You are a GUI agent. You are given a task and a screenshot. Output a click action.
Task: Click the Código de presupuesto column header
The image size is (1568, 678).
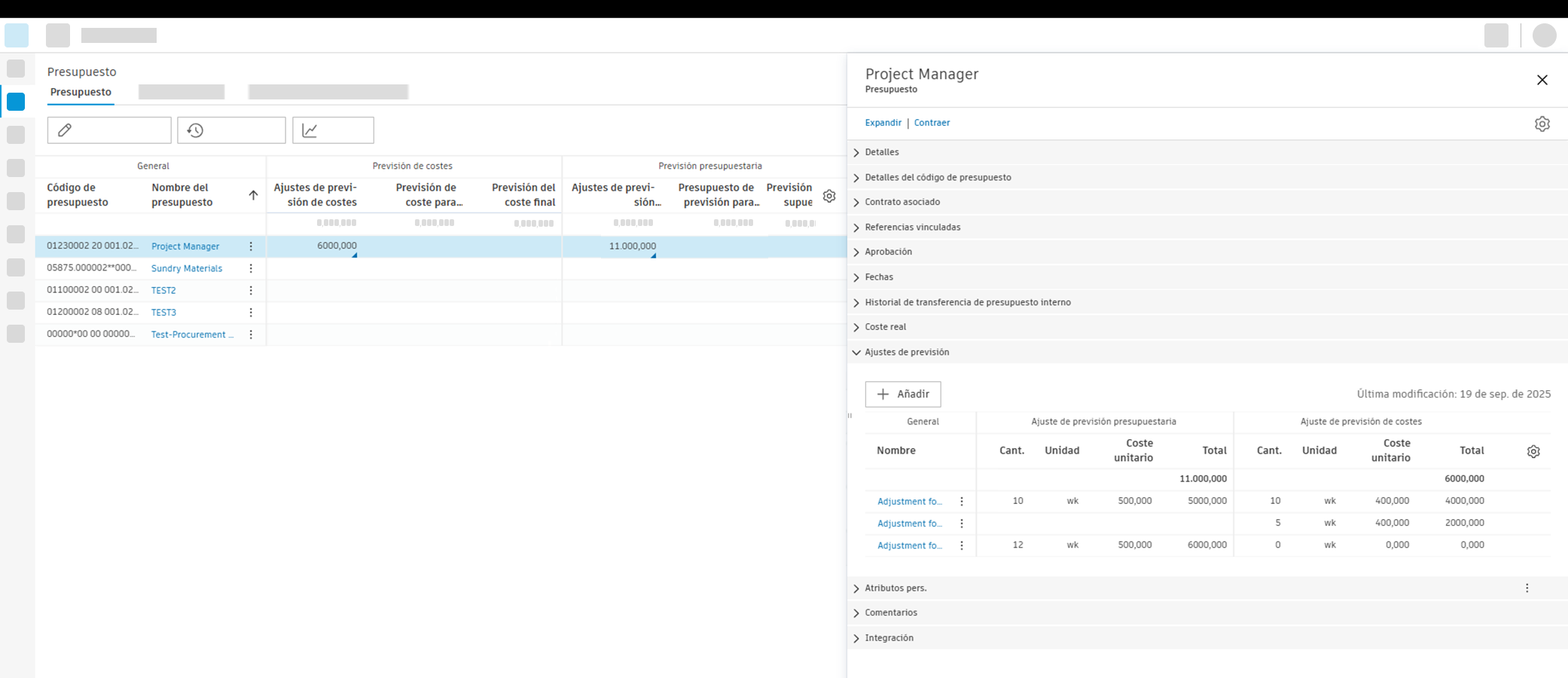click(x=78, y=195)
